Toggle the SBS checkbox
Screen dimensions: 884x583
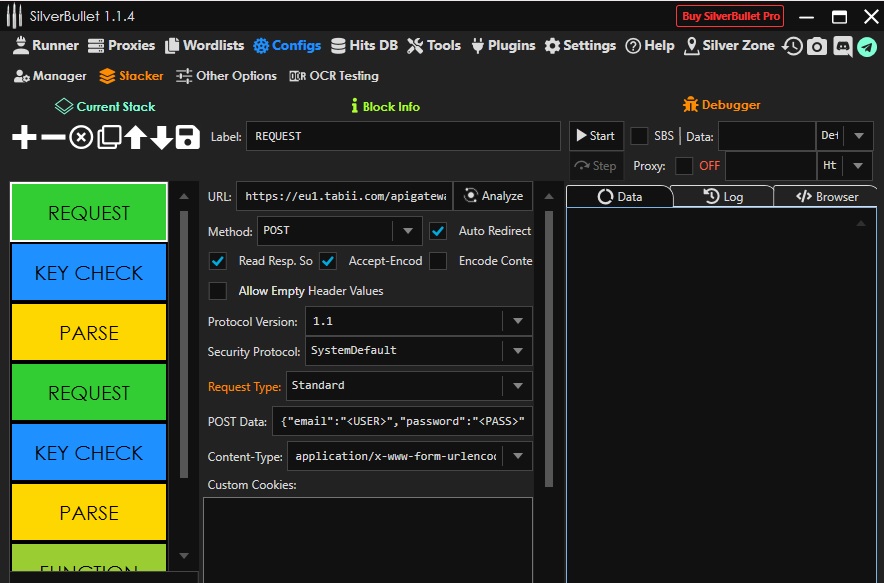[639, 136]
